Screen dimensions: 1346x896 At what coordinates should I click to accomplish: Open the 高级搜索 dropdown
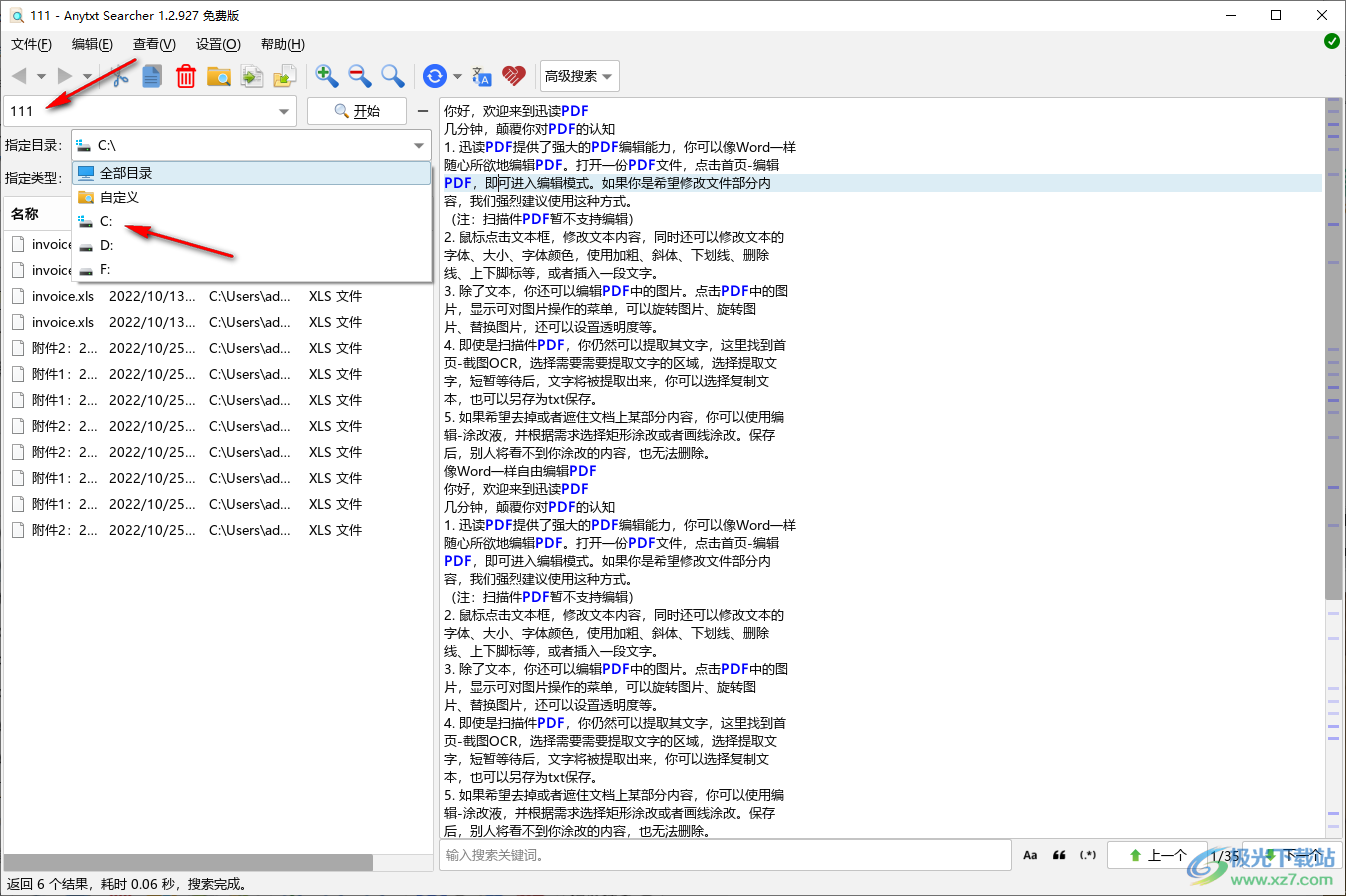click(x=579, y=76)
